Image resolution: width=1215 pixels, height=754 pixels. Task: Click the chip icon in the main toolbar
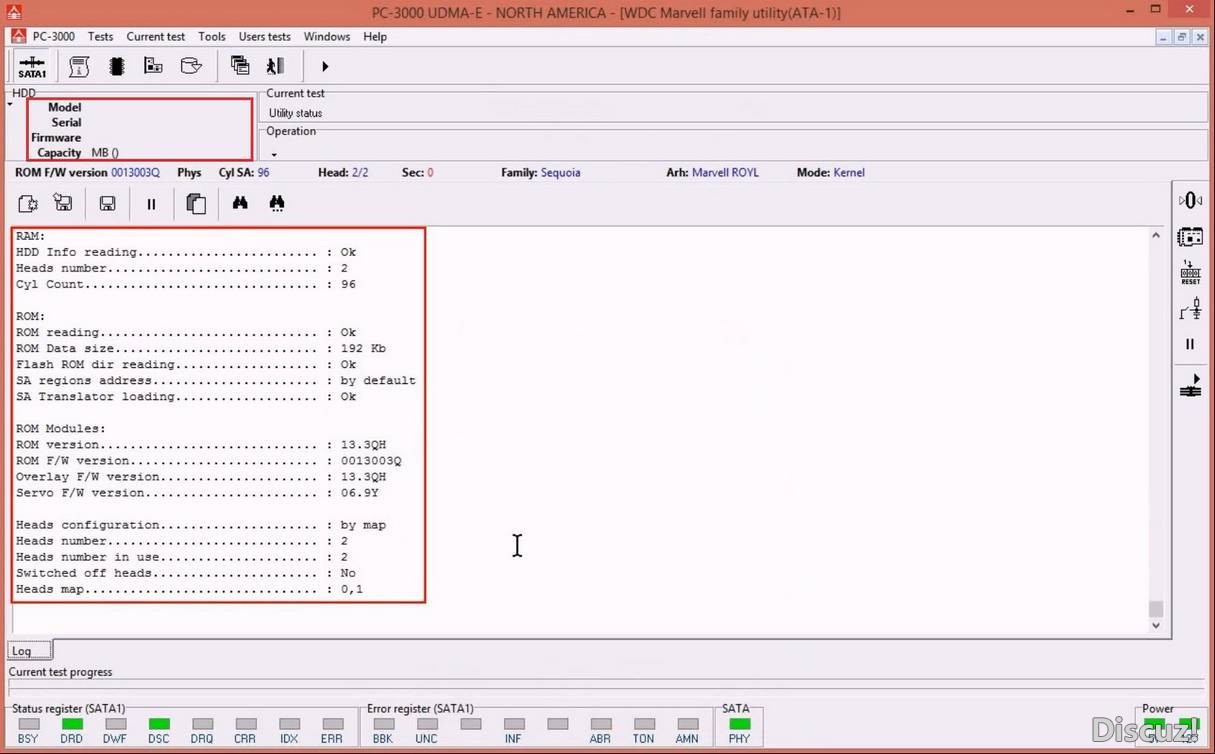117,66
